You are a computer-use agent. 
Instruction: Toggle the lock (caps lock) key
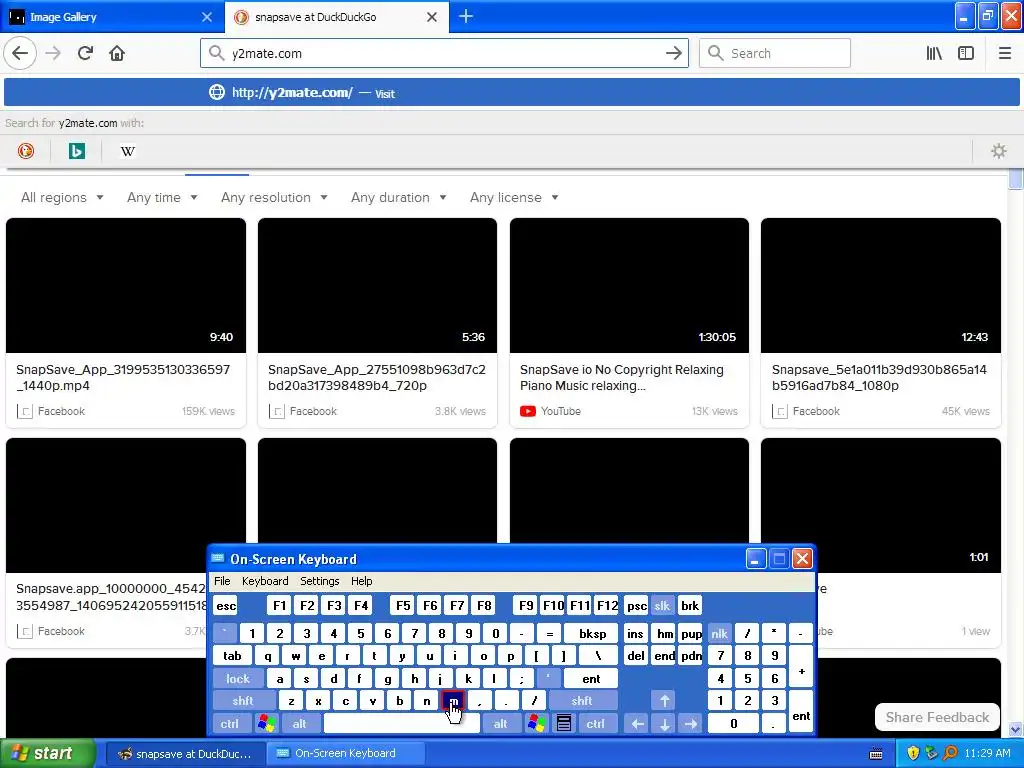pyautogui.click(x=238, y=679)
